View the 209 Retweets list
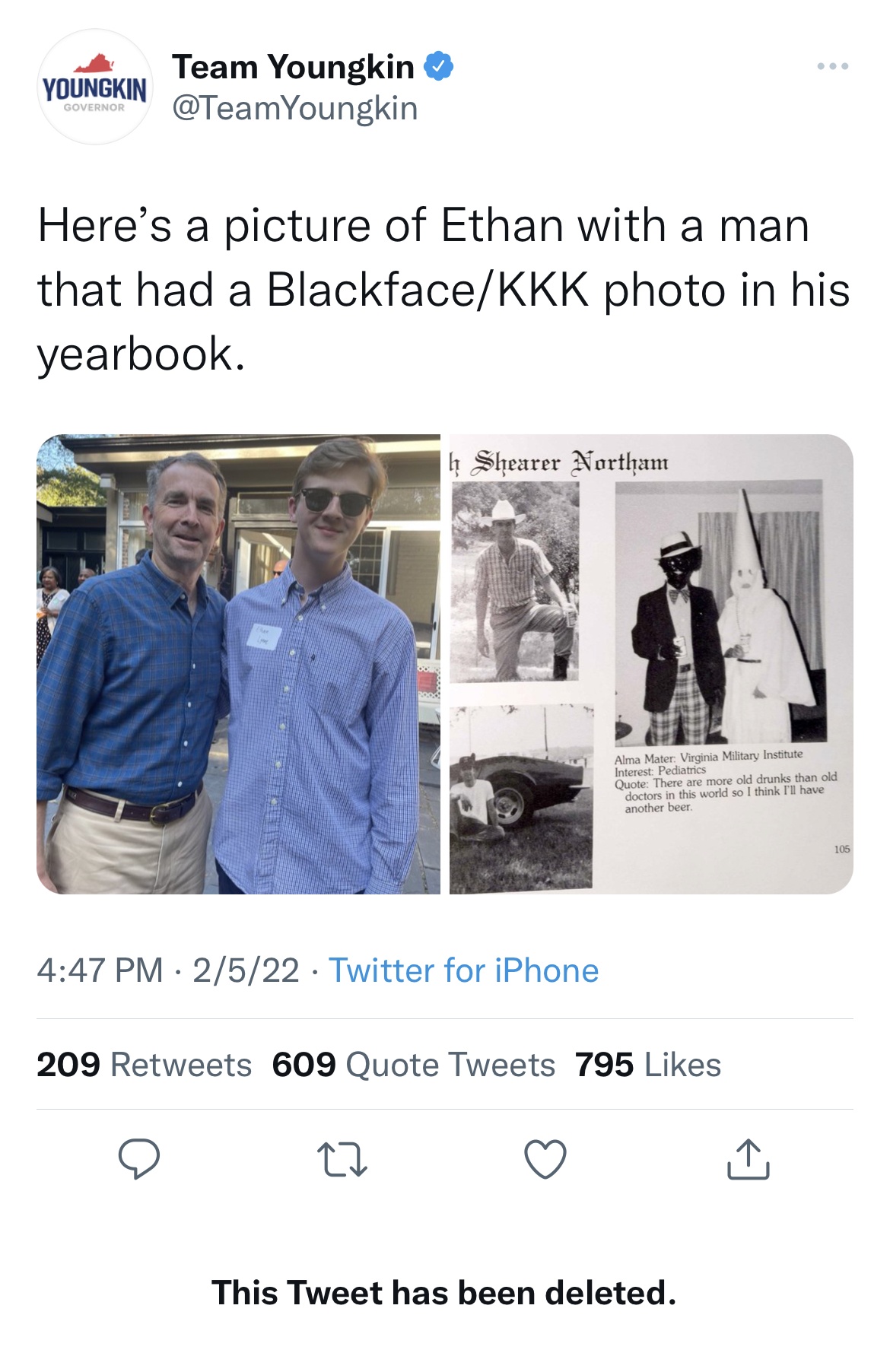The height and width of the screenshot is (1372, 890). (x=144, y=1065)
